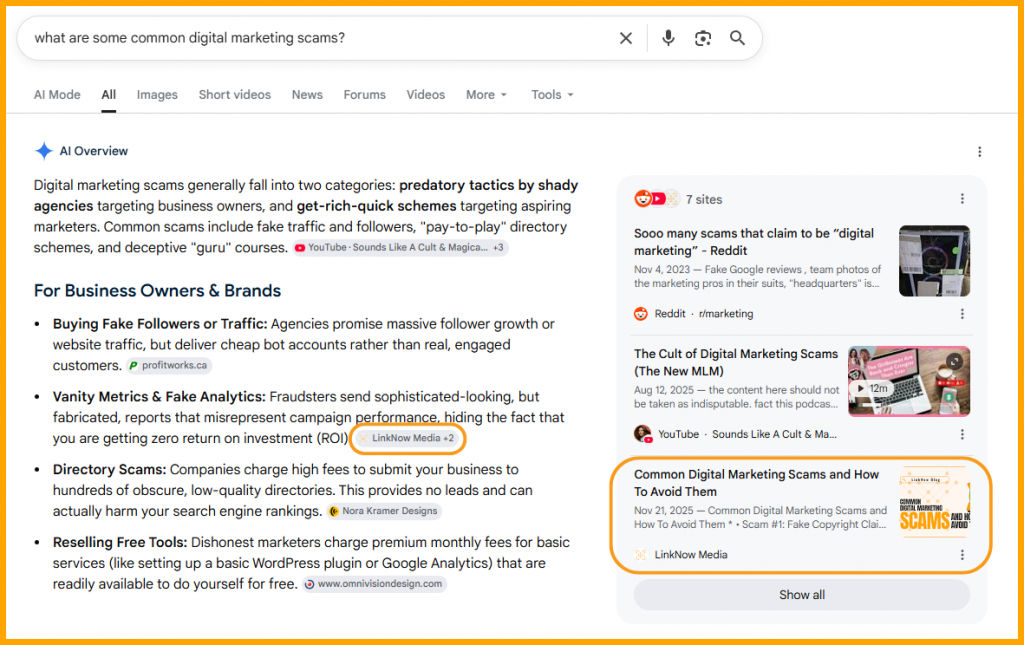Switch to the Videos tab
Viewport: 1024px width, 645px height.
tap(425, 95)
